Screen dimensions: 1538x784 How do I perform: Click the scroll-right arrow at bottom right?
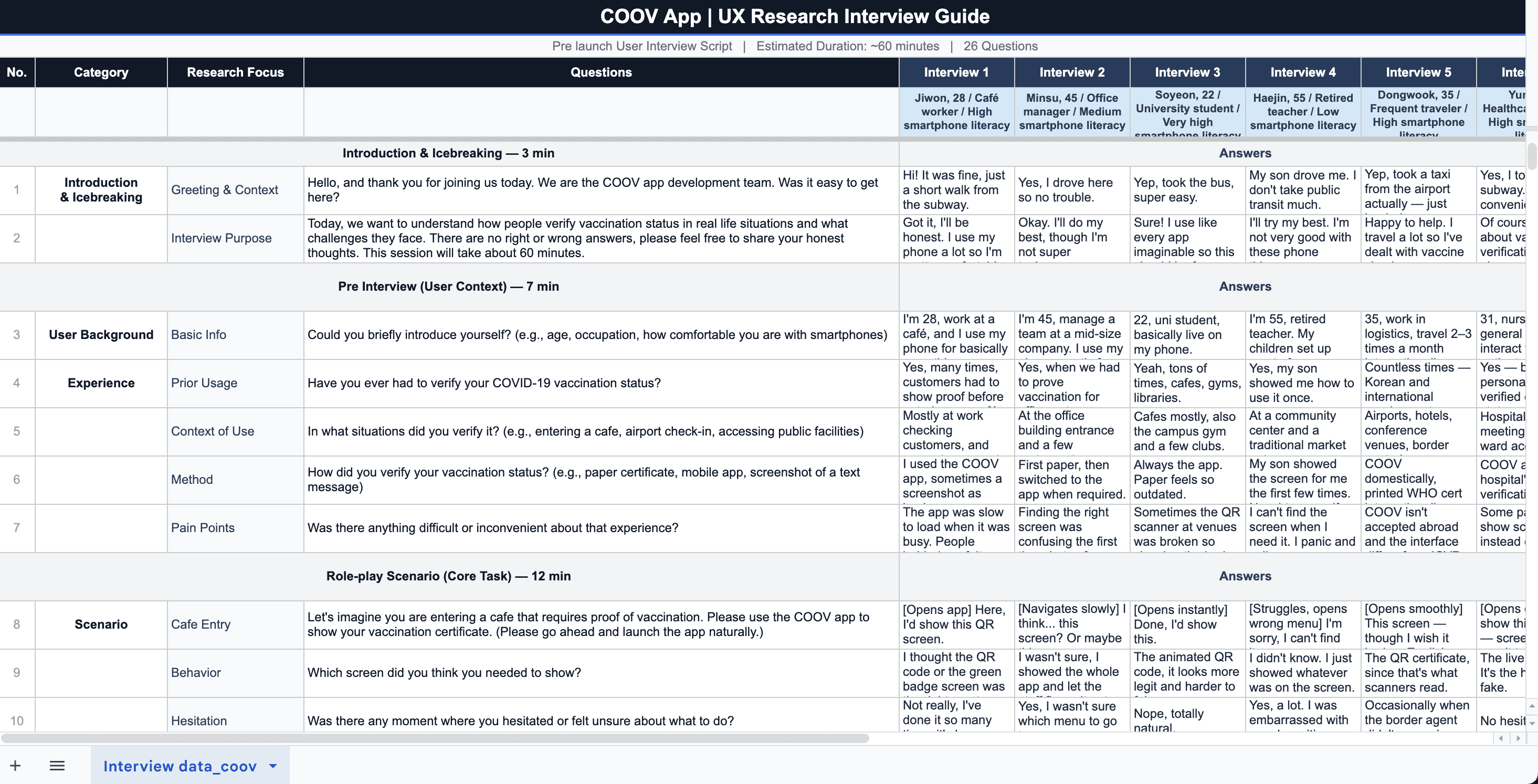(x=1518, y=739)
